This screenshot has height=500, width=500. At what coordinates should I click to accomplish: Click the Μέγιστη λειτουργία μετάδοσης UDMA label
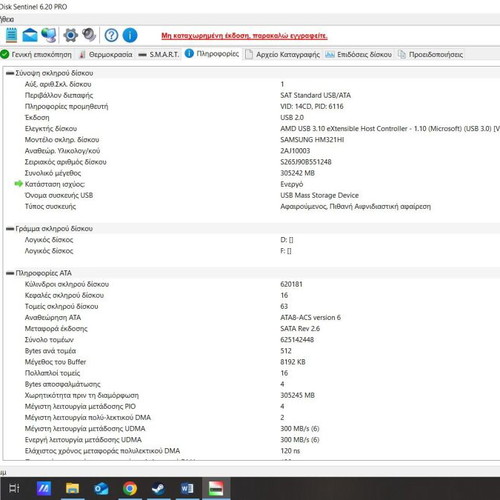click(85, 429)
